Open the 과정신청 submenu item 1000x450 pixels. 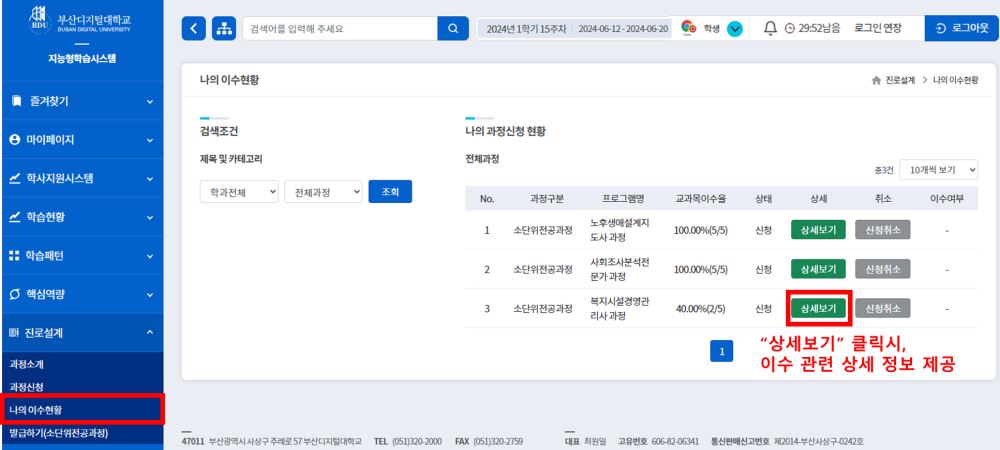pyautogui.click(x=27, y=387)
